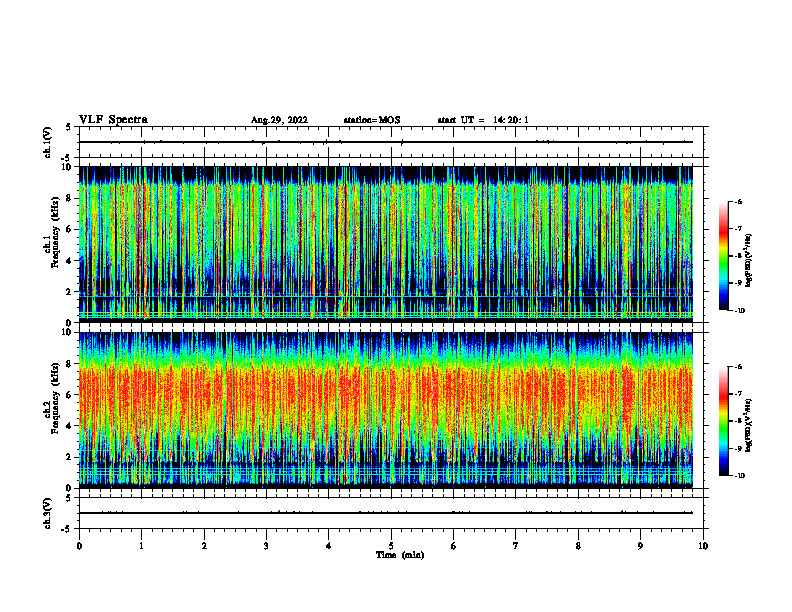Click the ch.3 voltage waveform trace
The image size is (792, 612).
point(386,513)
